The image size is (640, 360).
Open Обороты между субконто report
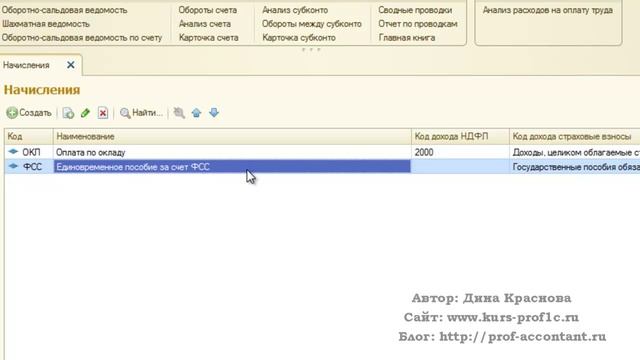pos(312,24)
